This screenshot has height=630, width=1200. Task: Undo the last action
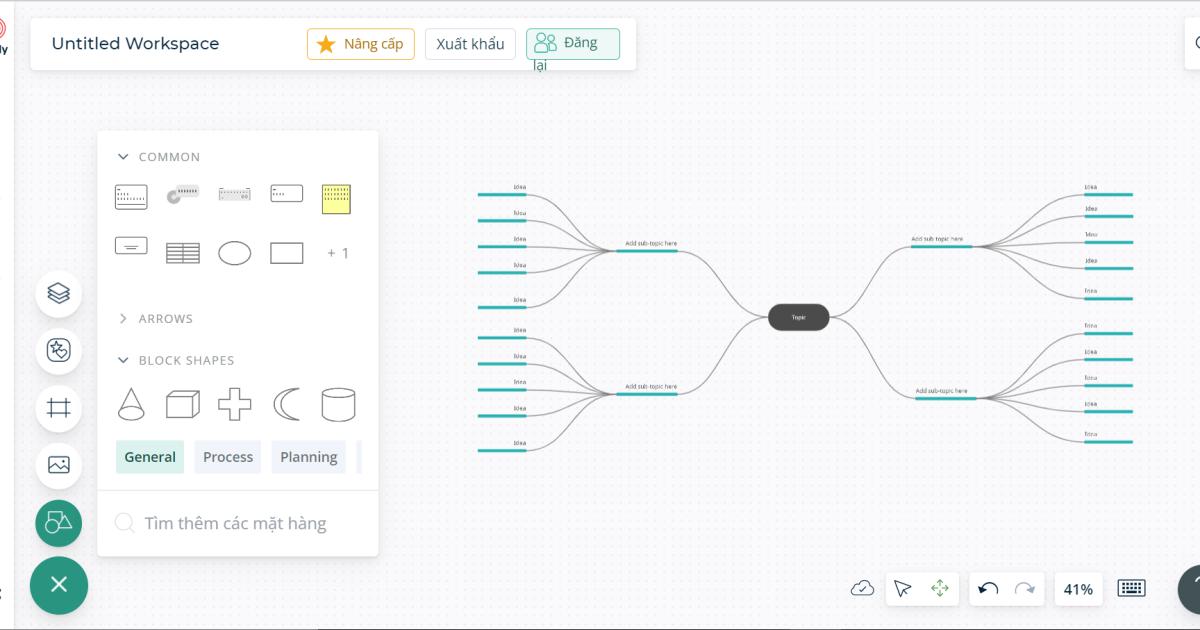pos(988,589)
